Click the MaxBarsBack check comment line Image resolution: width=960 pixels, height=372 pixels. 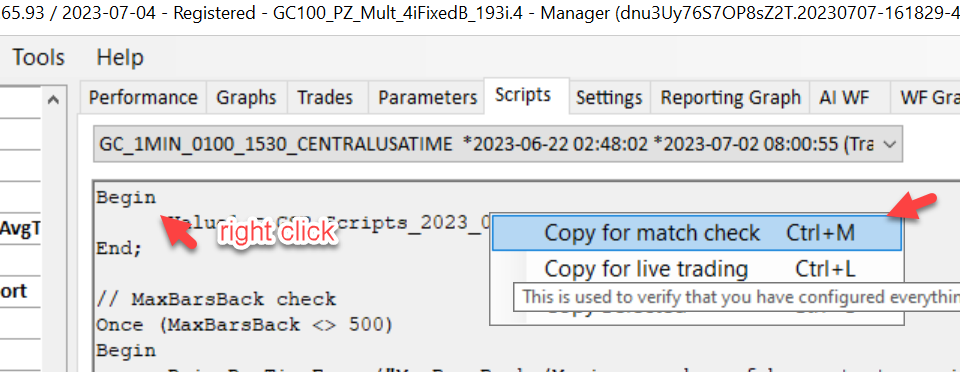tap(216, 299)
